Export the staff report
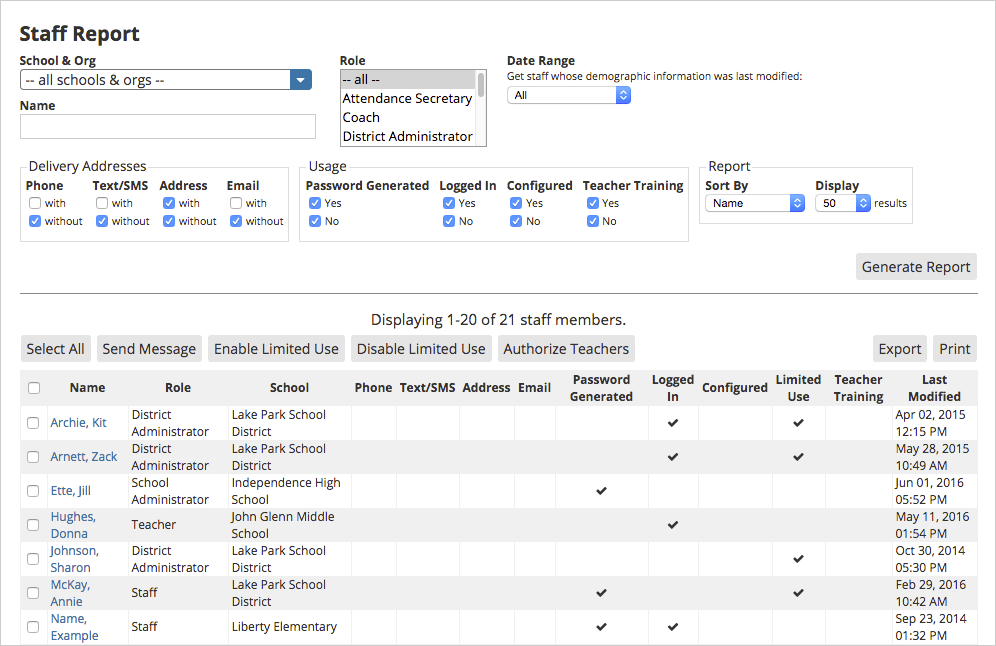Screen dimensions: 996x646 899,349
